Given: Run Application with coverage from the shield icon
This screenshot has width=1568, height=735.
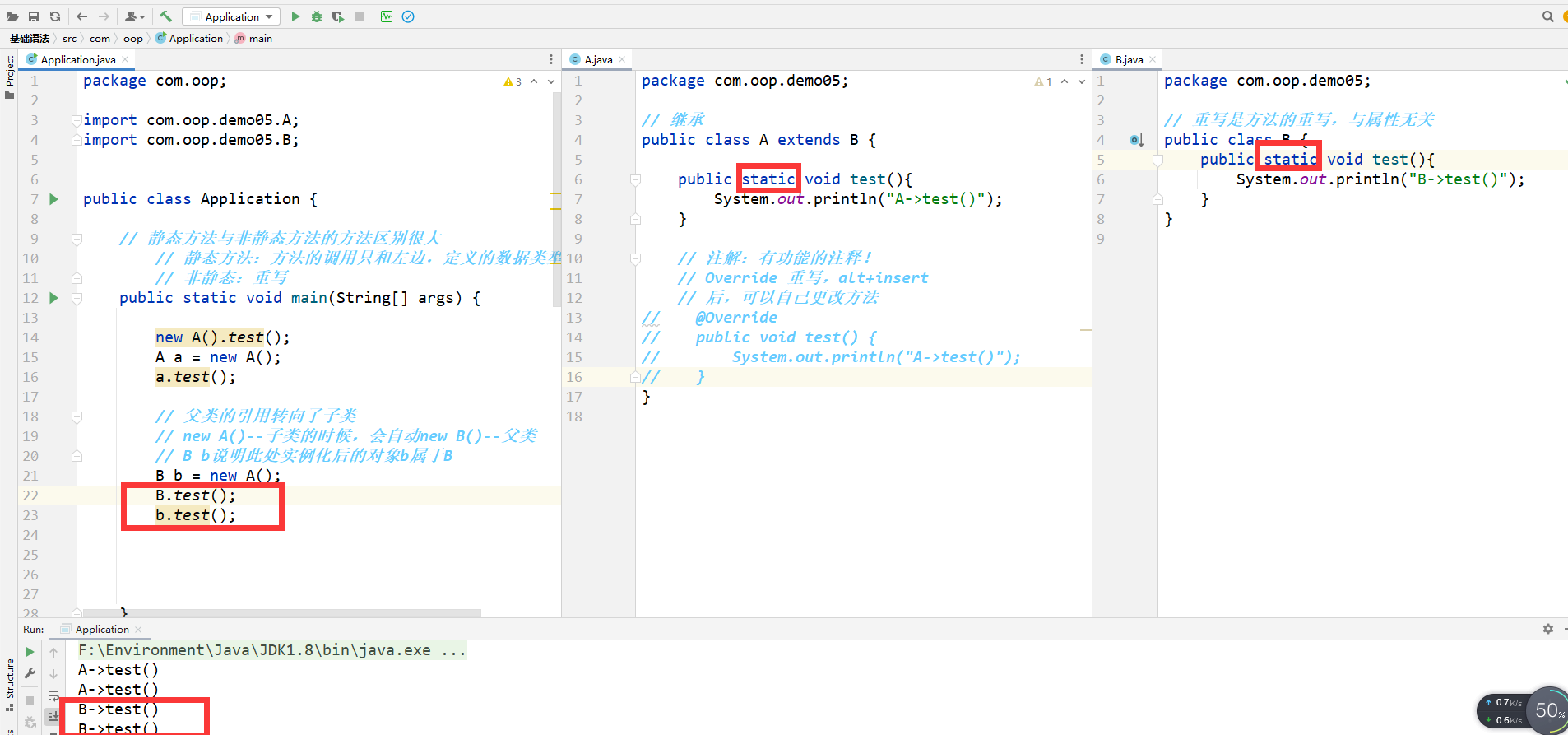Looking at the screenshot, I should tap(338, 16).
